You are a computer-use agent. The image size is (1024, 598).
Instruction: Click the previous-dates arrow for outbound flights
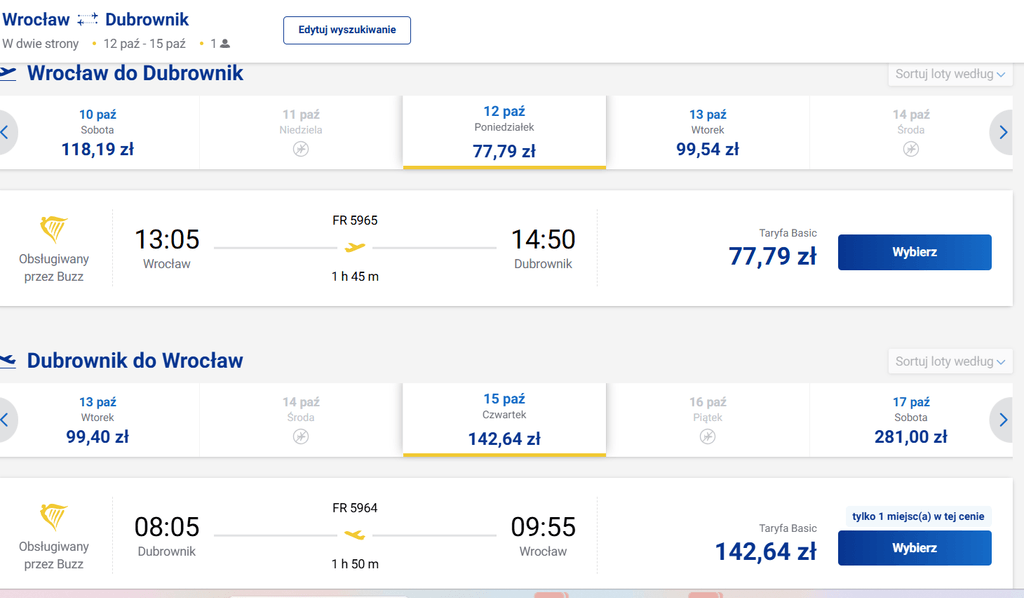tap(5, 133)
